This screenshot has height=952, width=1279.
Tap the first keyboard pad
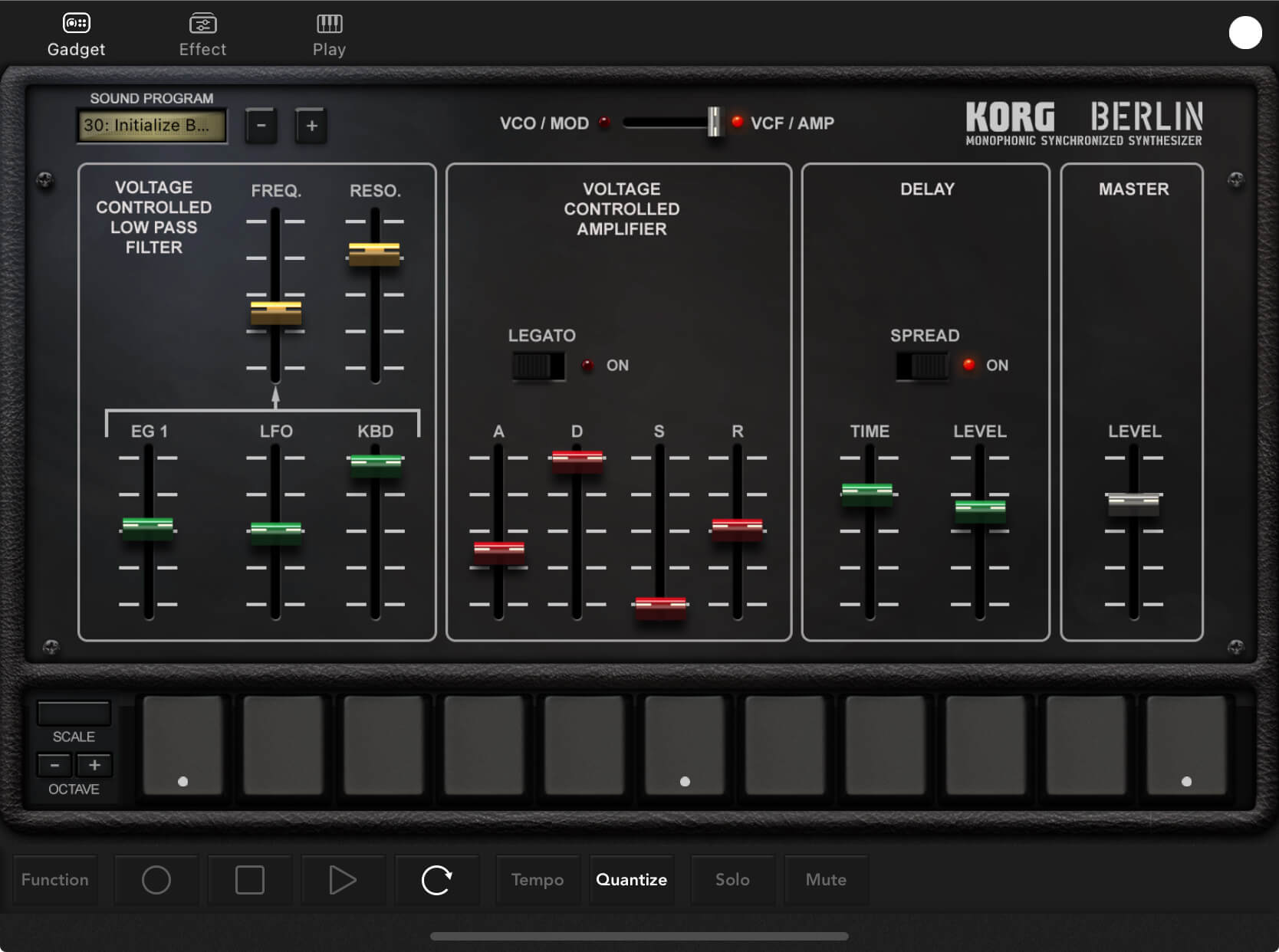182,745
